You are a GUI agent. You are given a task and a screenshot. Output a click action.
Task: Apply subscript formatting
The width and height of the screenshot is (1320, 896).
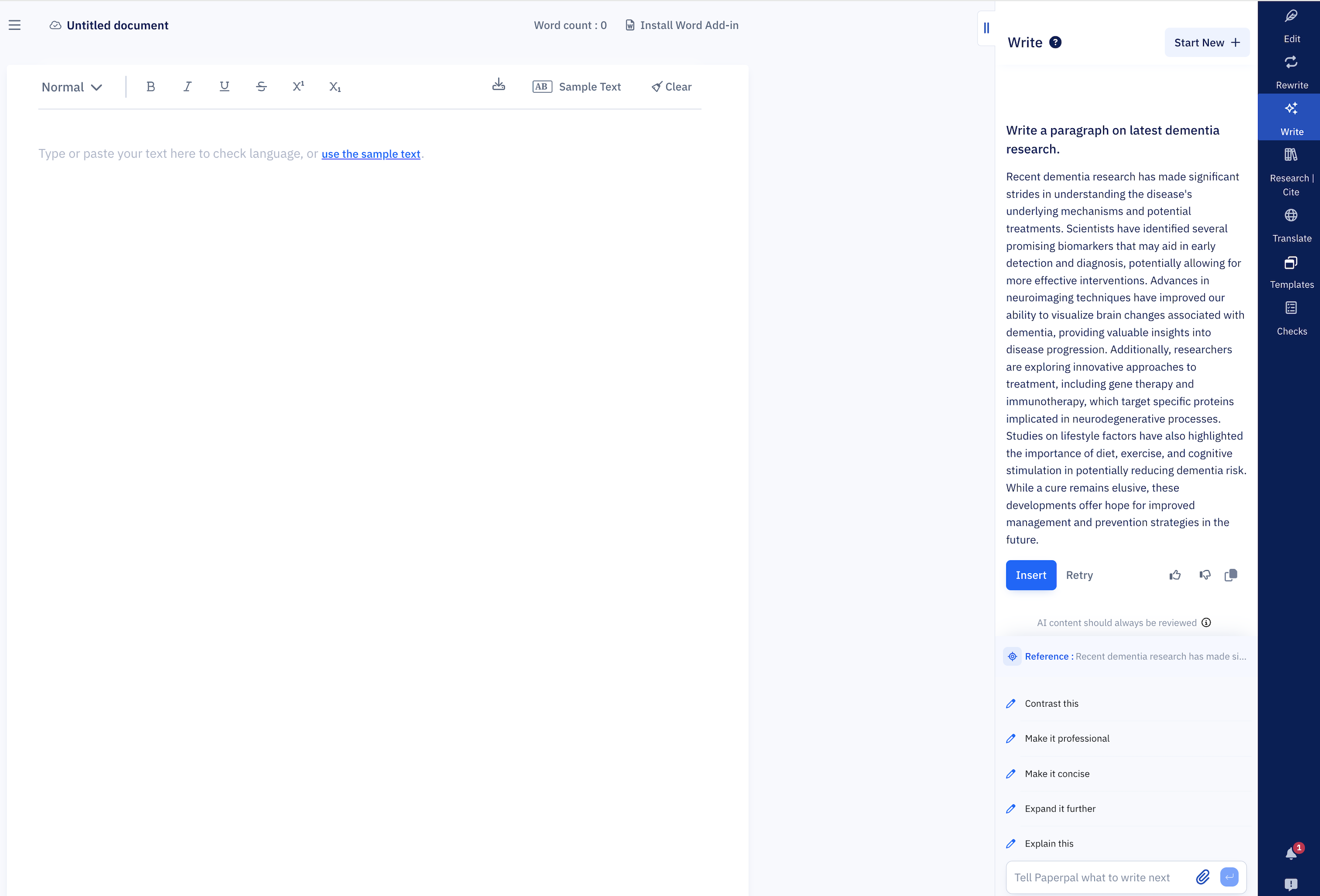(335, 86)
